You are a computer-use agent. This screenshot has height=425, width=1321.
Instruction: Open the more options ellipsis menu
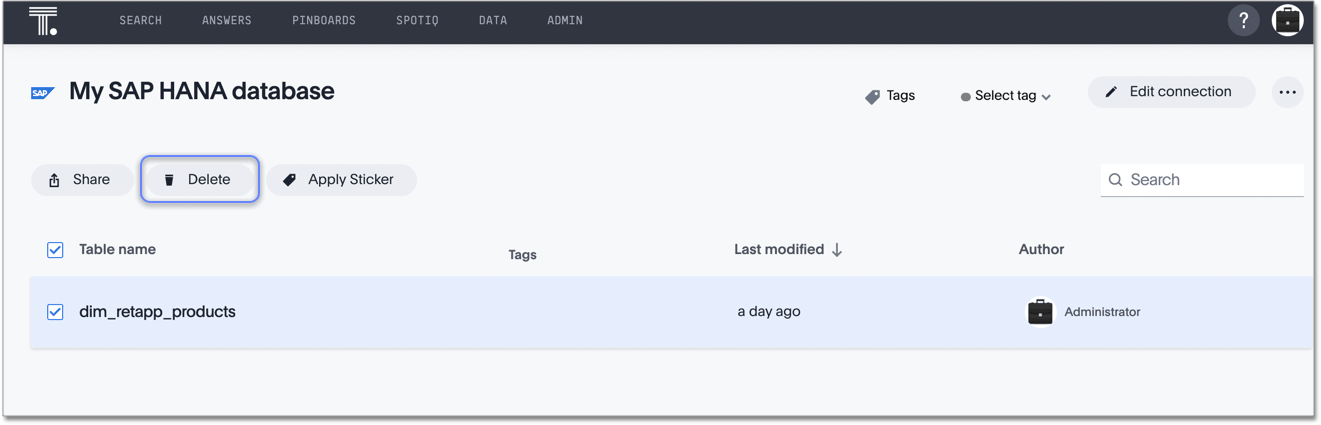click(1287, 93)
